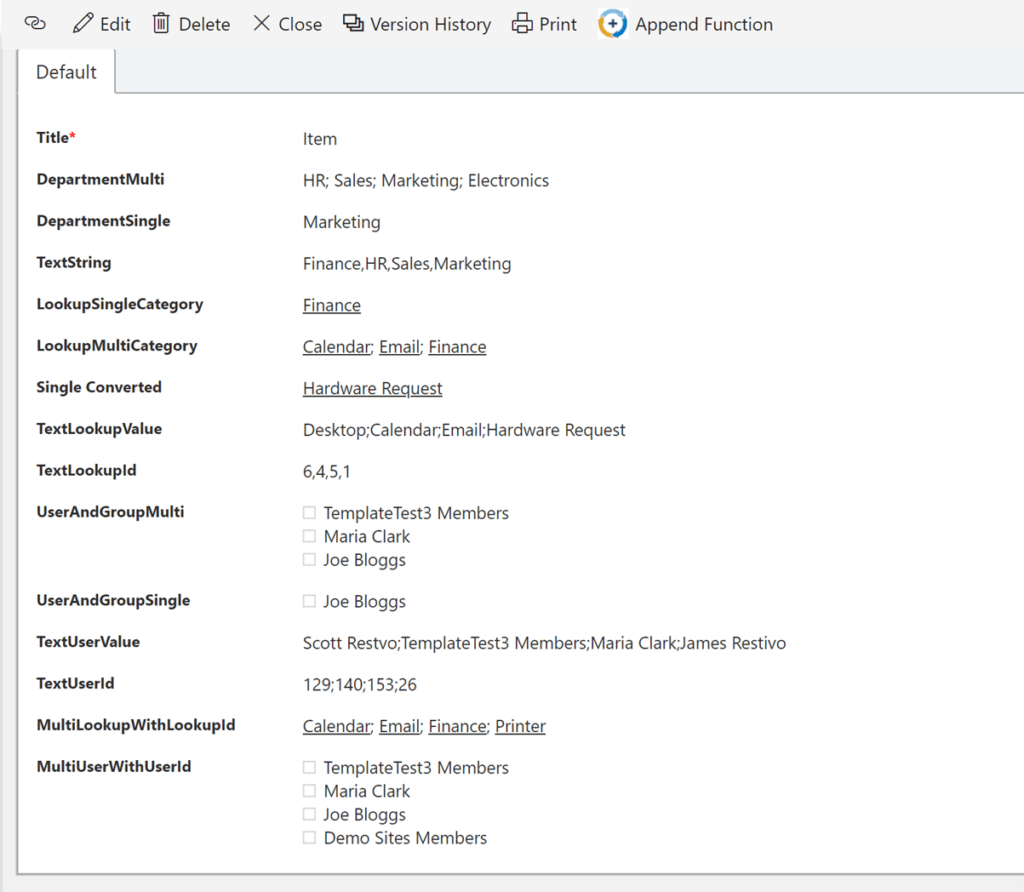Click the Title field value Item

point(320,139)
